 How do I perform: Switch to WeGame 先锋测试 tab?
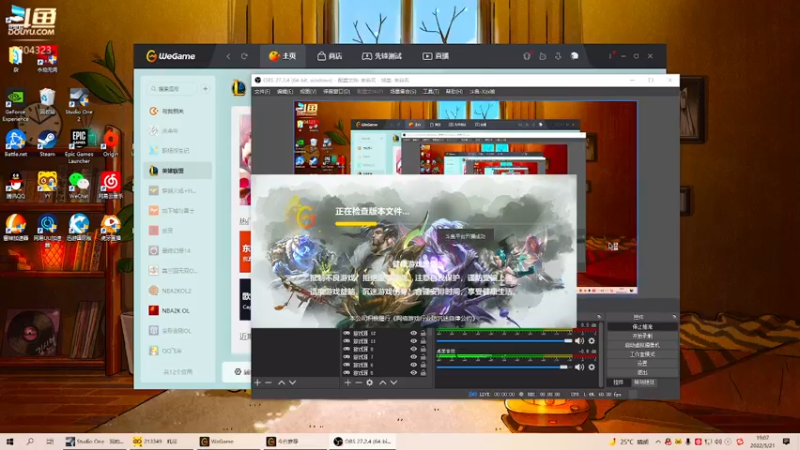point(382,56)
